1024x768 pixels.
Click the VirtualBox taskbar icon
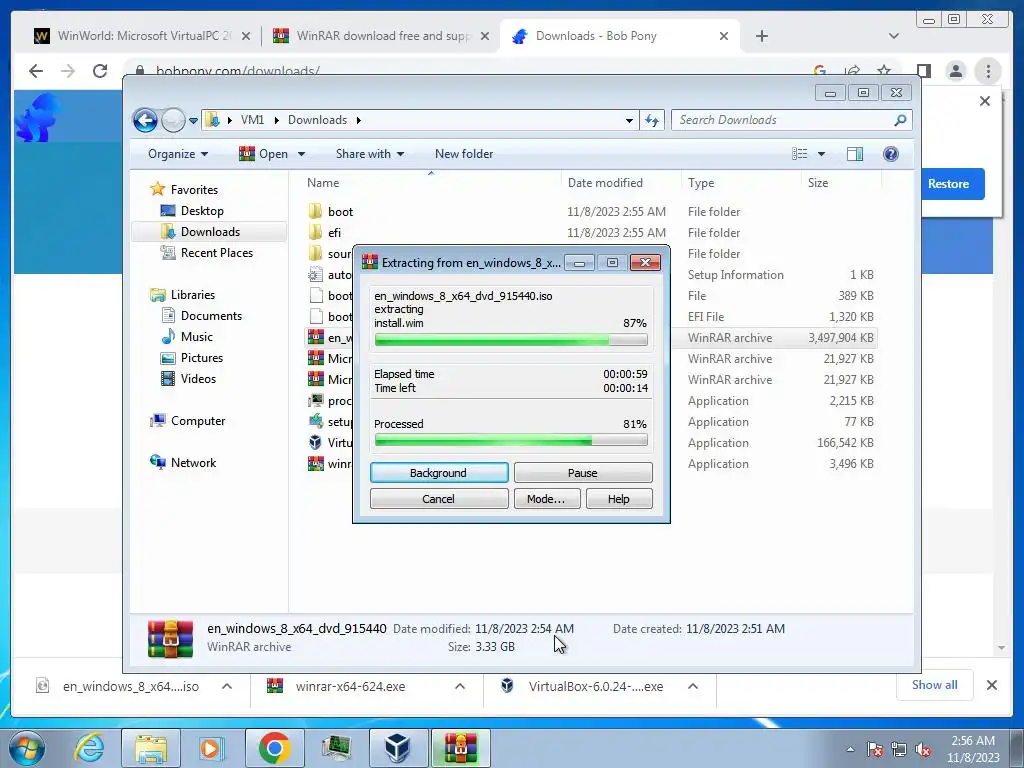coord(397,748)
